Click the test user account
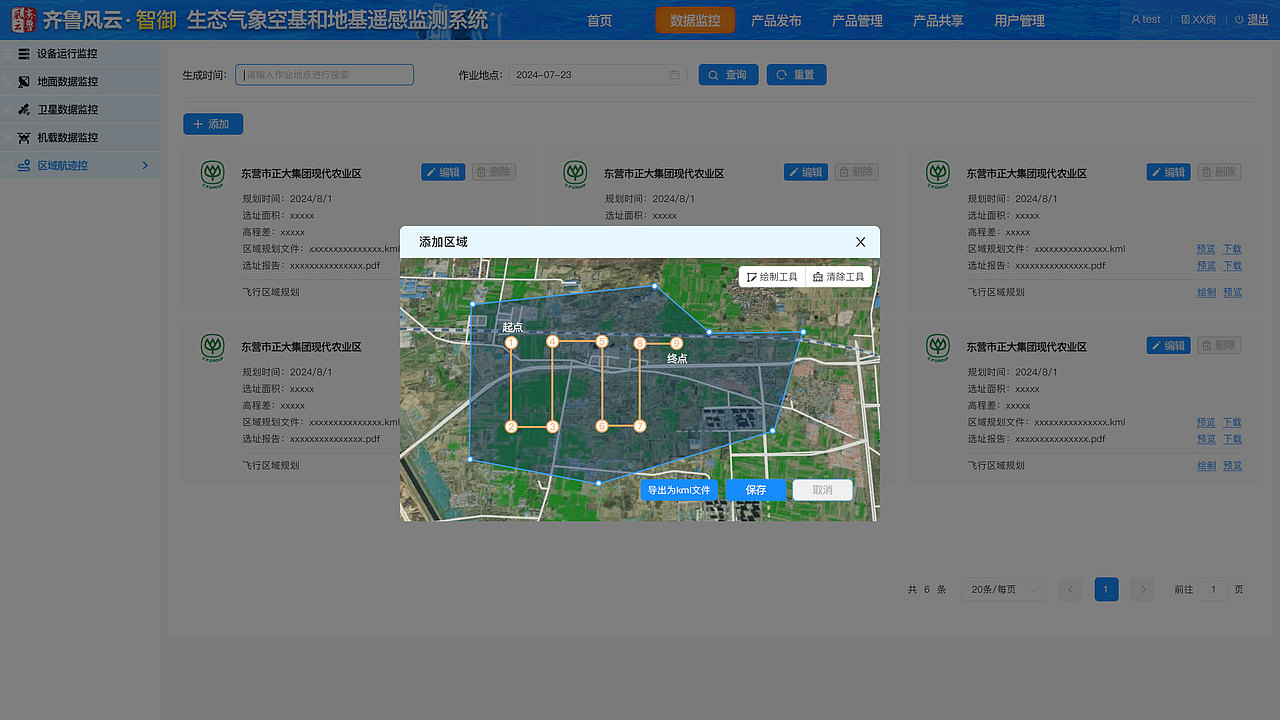This screenshot has height=720, width=1280. (1146, 19)
